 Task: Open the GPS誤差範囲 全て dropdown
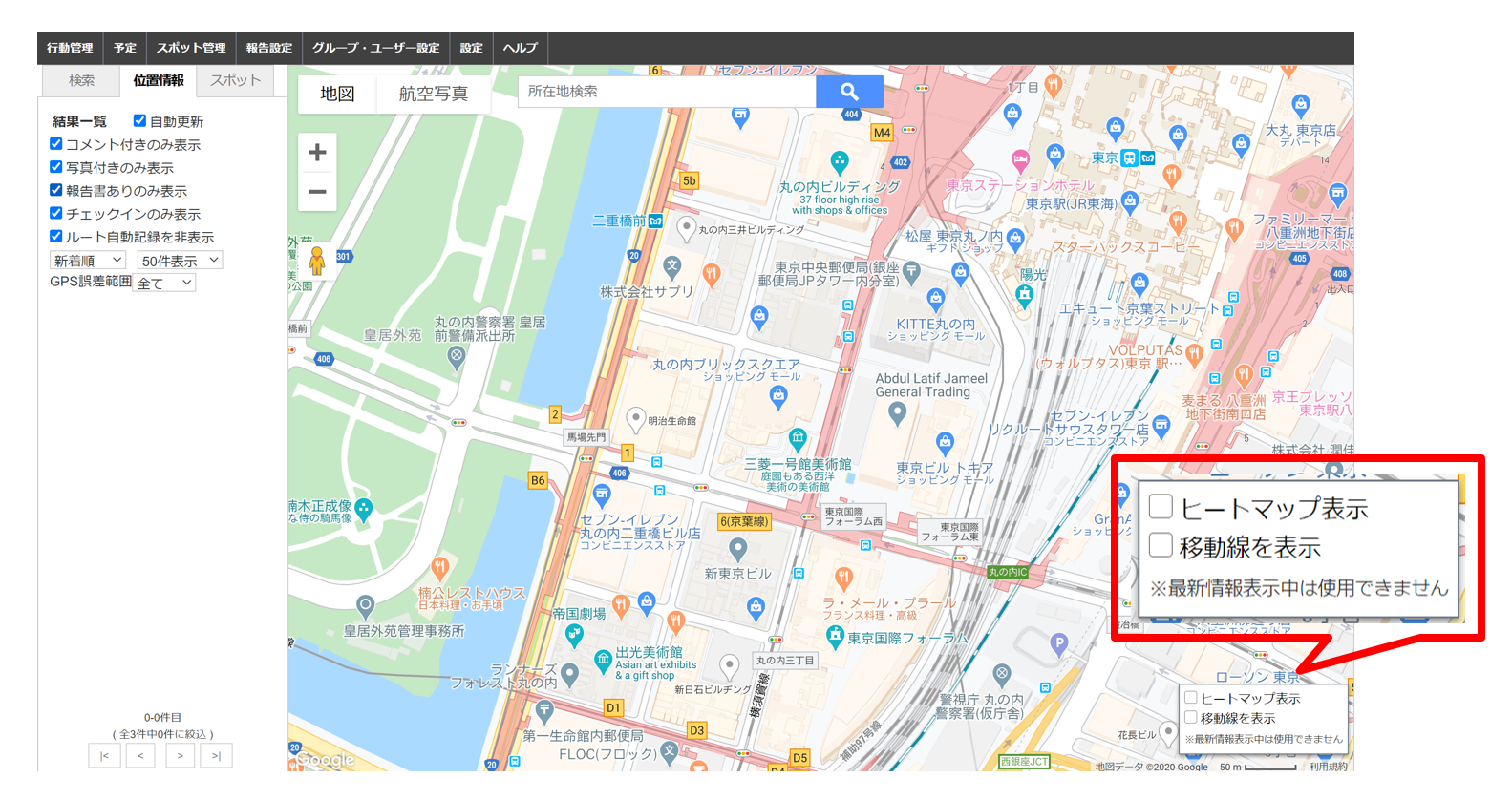coord(164,283)
